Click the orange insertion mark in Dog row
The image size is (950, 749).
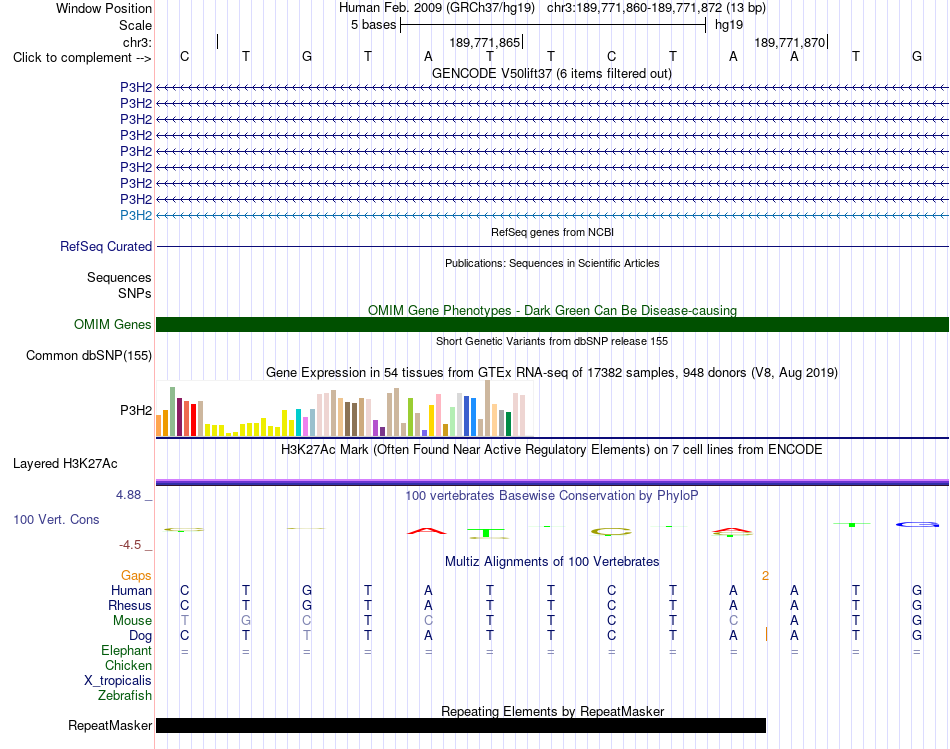pos(766,634)
